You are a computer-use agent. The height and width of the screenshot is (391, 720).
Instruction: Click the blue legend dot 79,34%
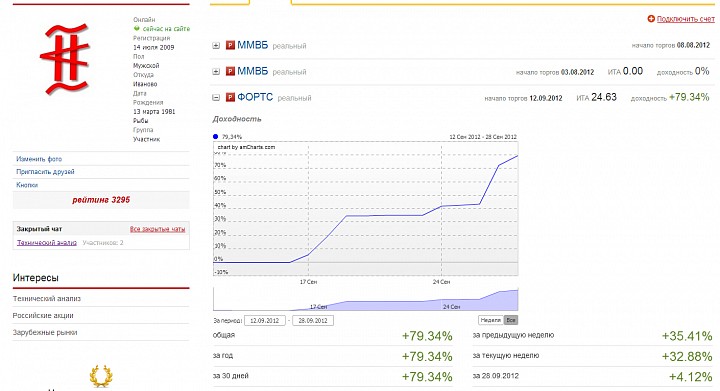(x=215, y=136)
